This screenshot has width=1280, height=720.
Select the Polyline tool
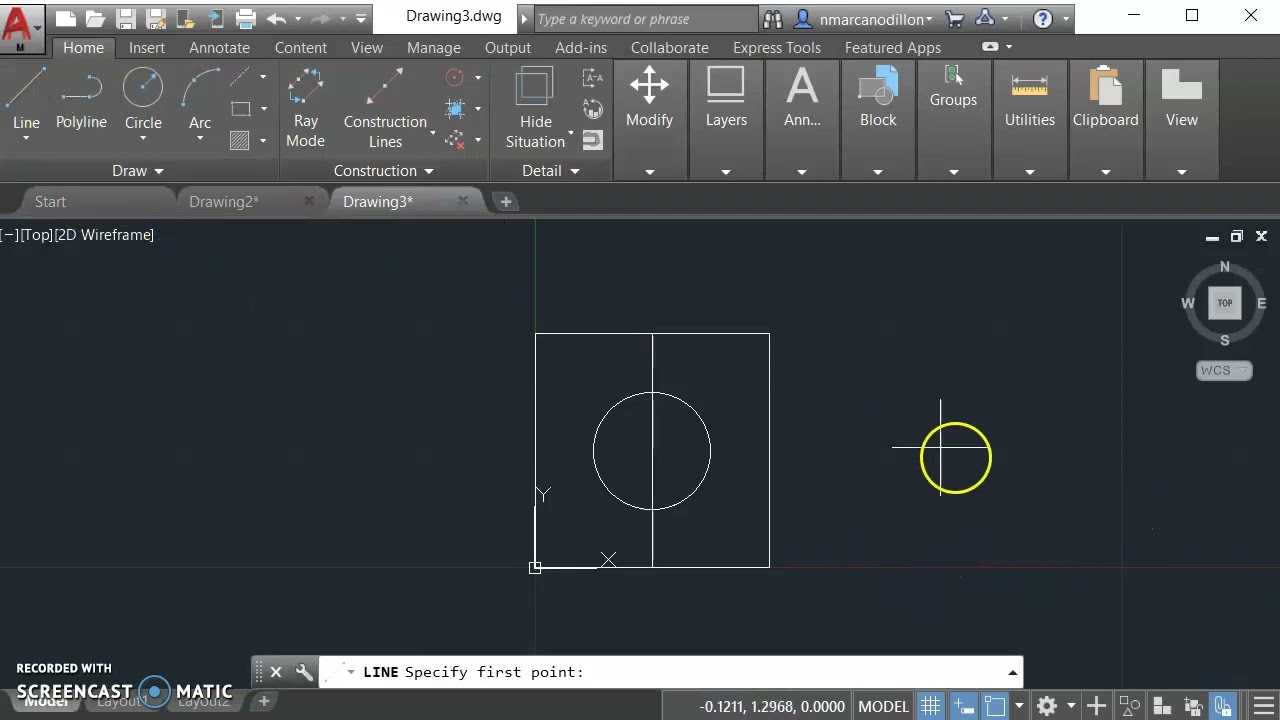(81, 98)
